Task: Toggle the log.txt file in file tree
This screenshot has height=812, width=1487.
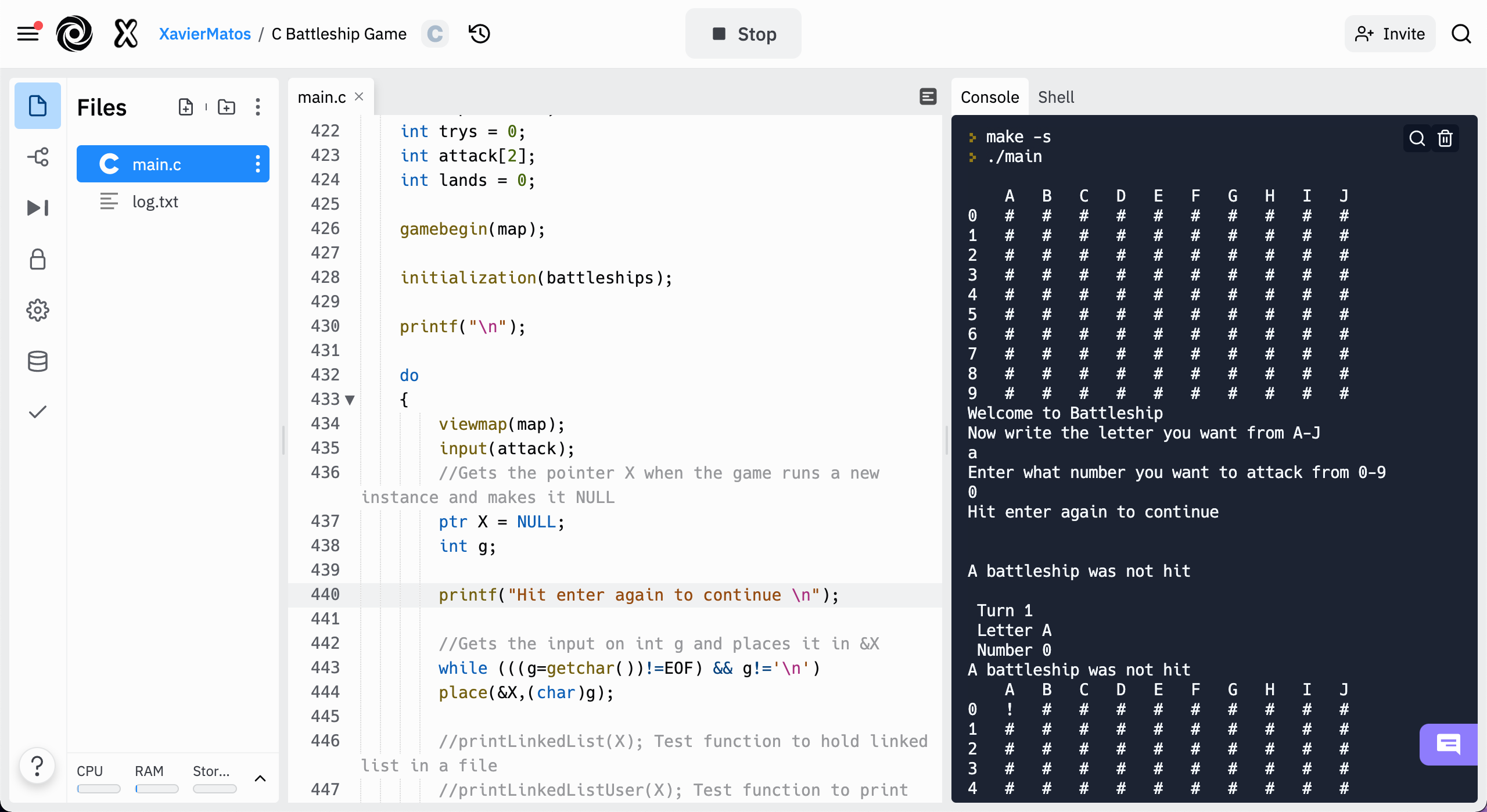Action: pos(155,201)
